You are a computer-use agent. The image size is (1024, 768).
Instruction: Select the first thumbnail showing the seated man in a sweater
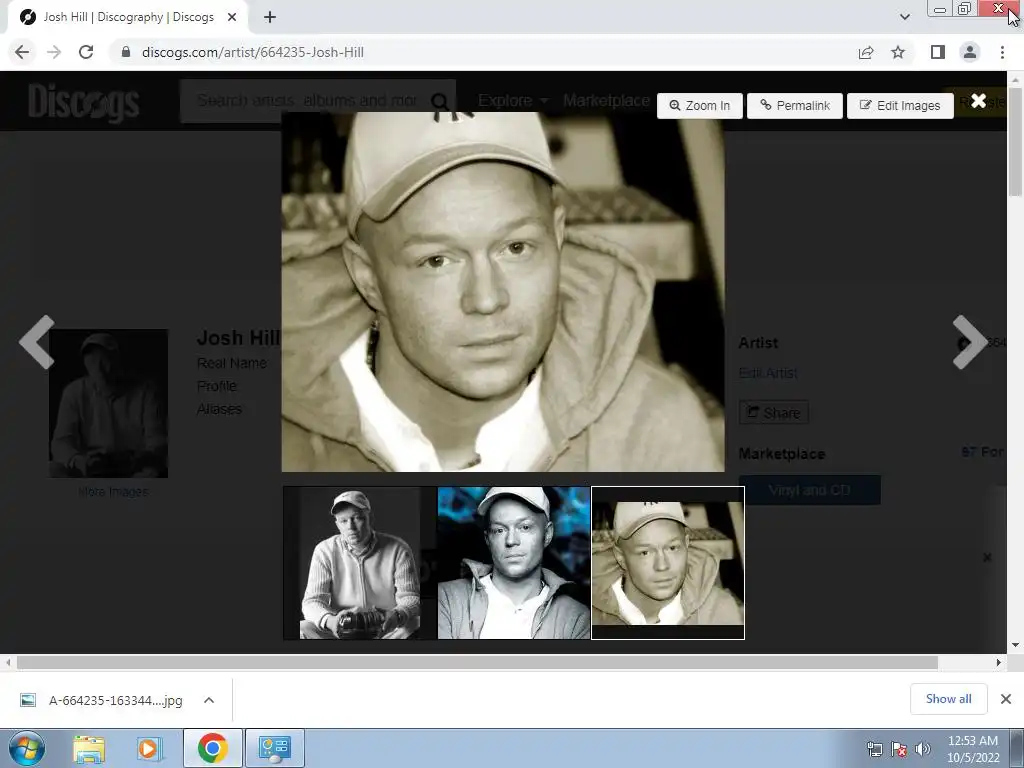(x=360, y=563)
